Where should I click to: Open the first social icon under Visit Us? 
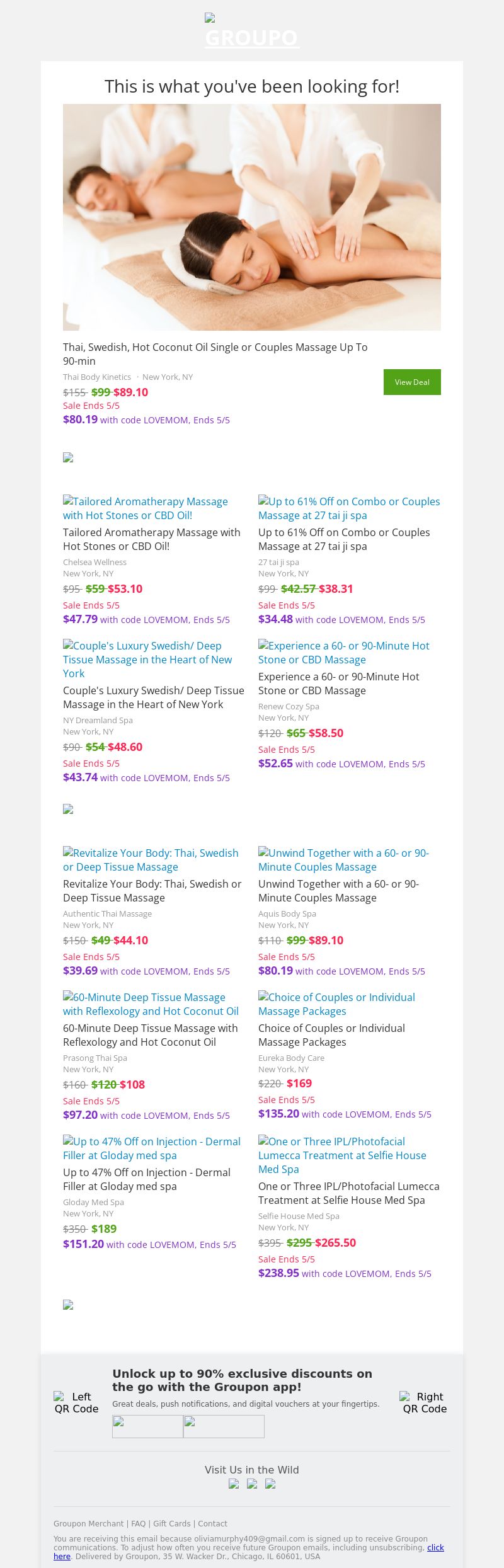[x=234, y=1484]
